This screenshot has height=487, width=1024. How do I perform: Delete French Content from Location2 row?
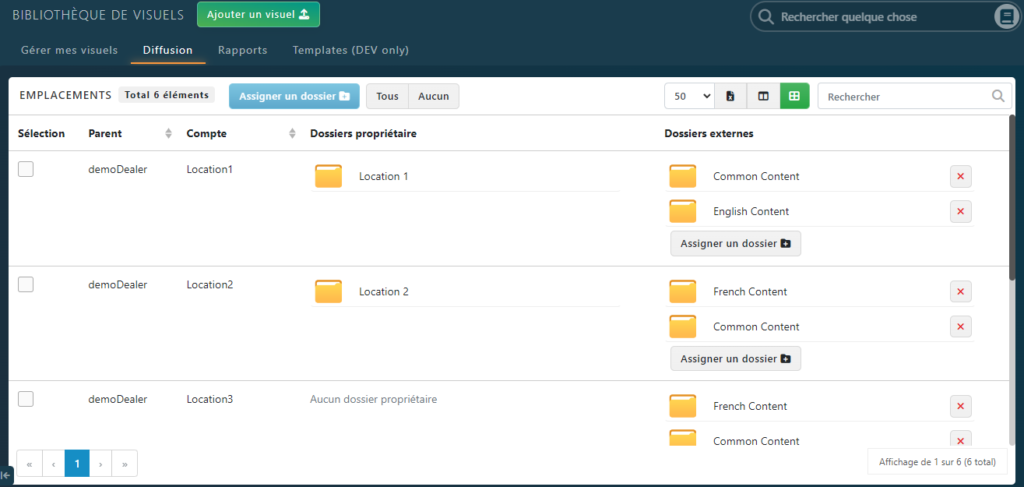(960, 292)
